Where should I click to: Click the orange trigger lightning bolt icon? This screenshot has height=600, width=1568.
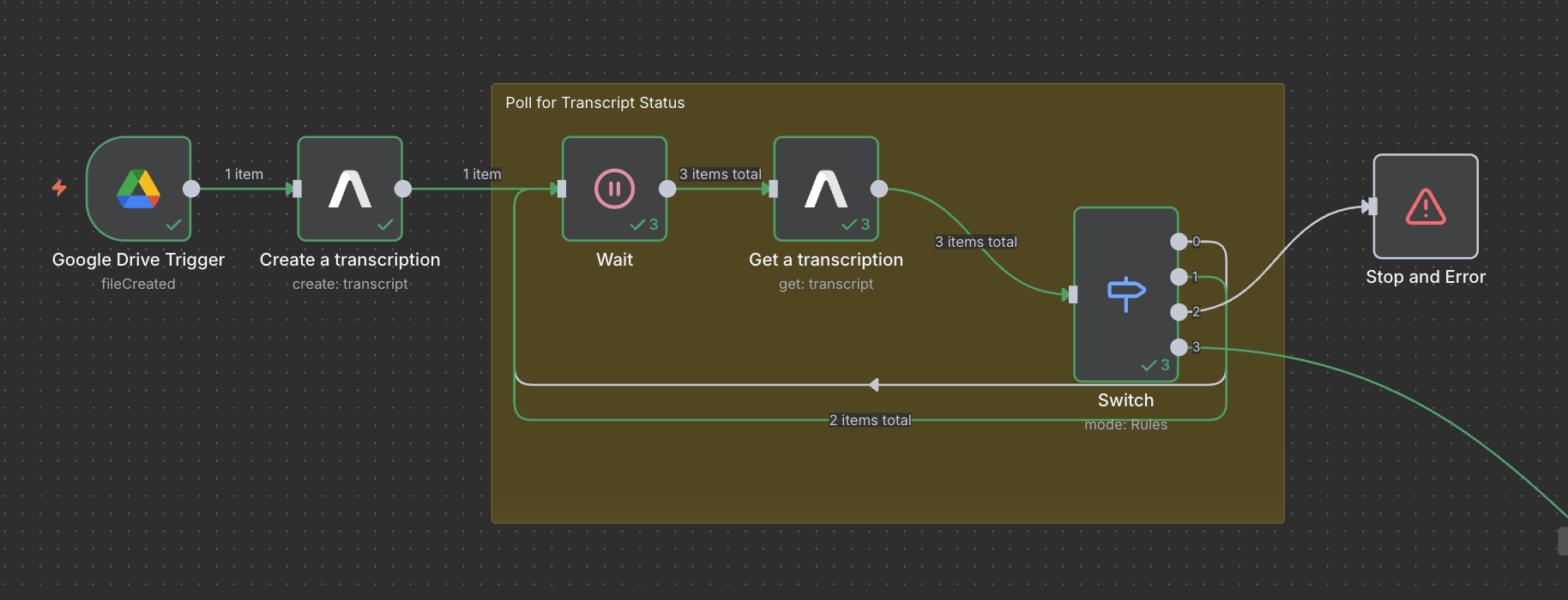(x=59, y=188)
